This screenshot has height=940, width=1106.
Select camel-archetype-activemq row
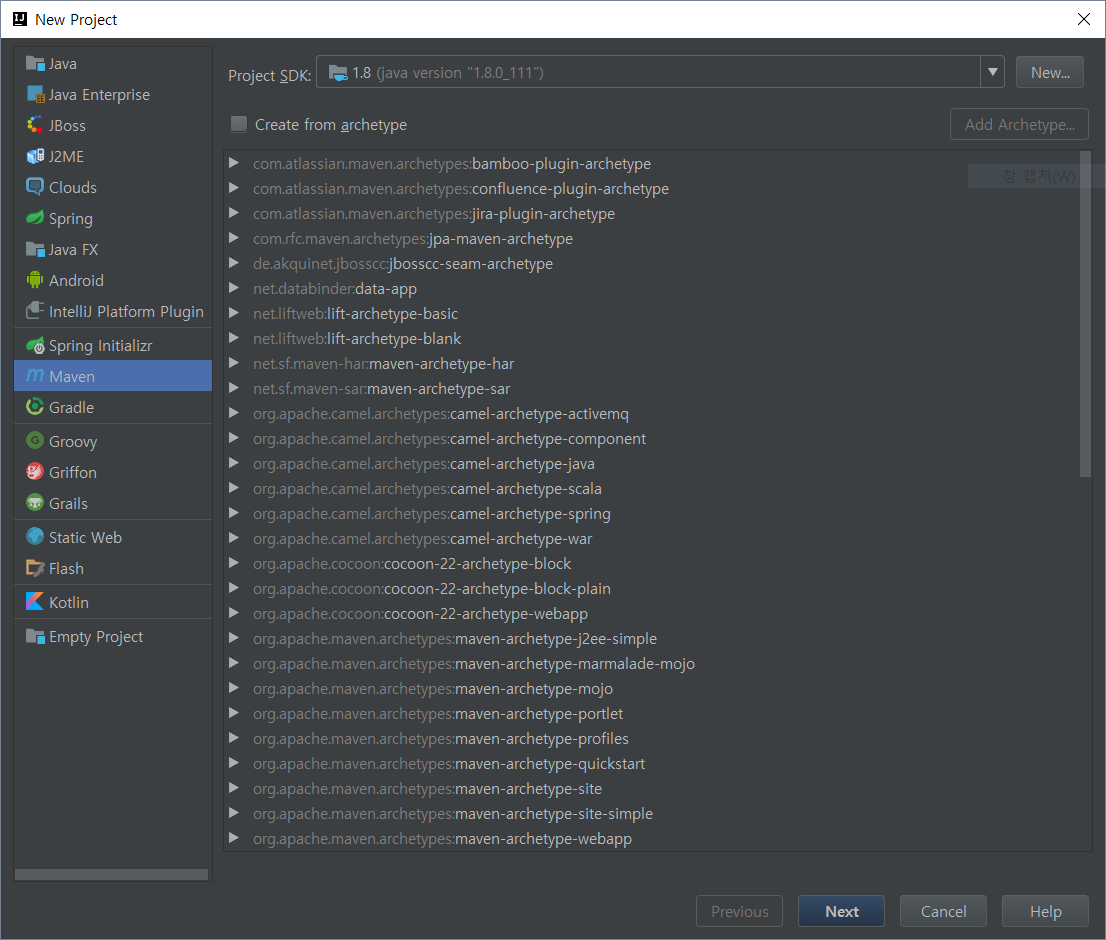[652, 413]
